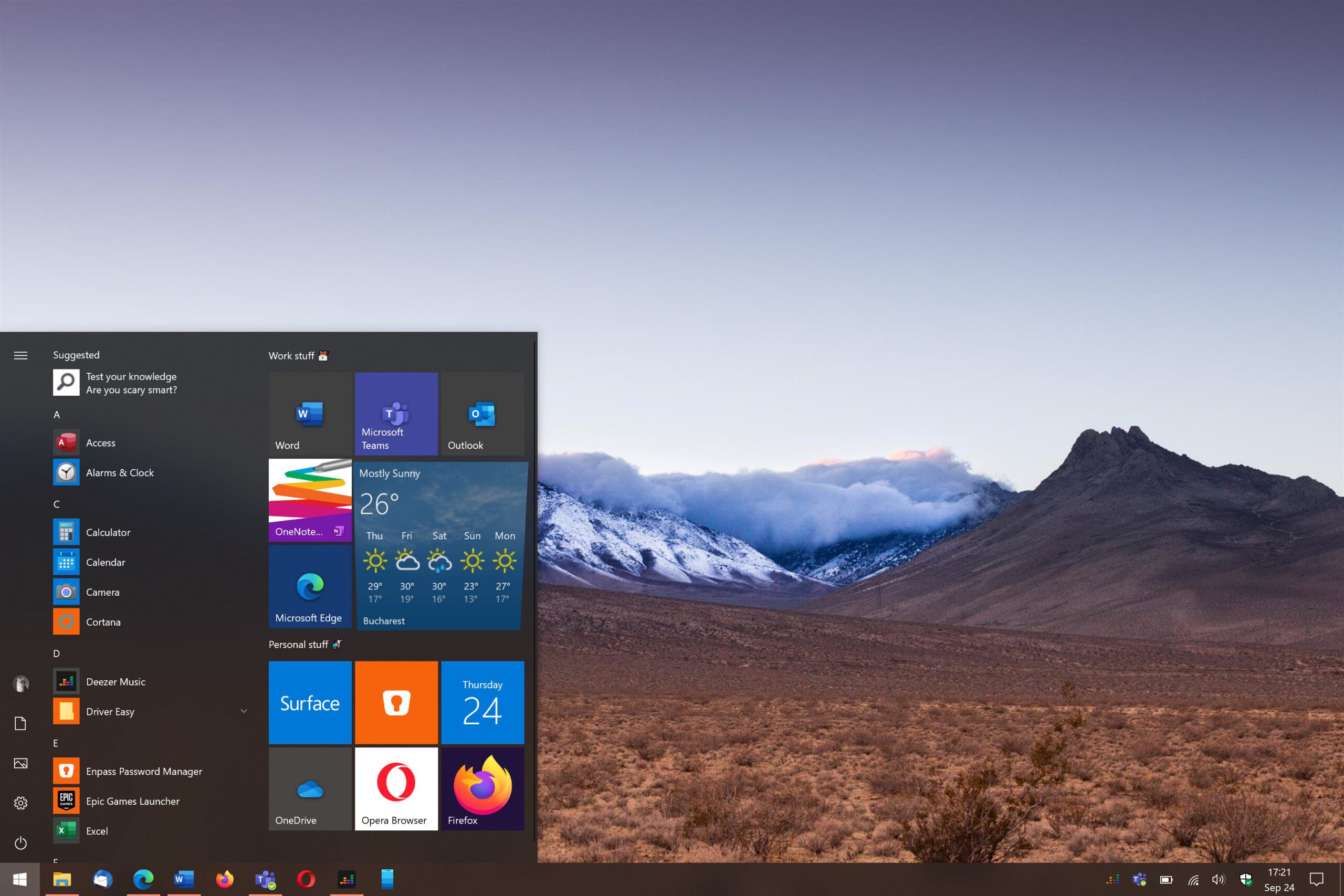Open Deezer from taskbar

[x=347, y=879]
